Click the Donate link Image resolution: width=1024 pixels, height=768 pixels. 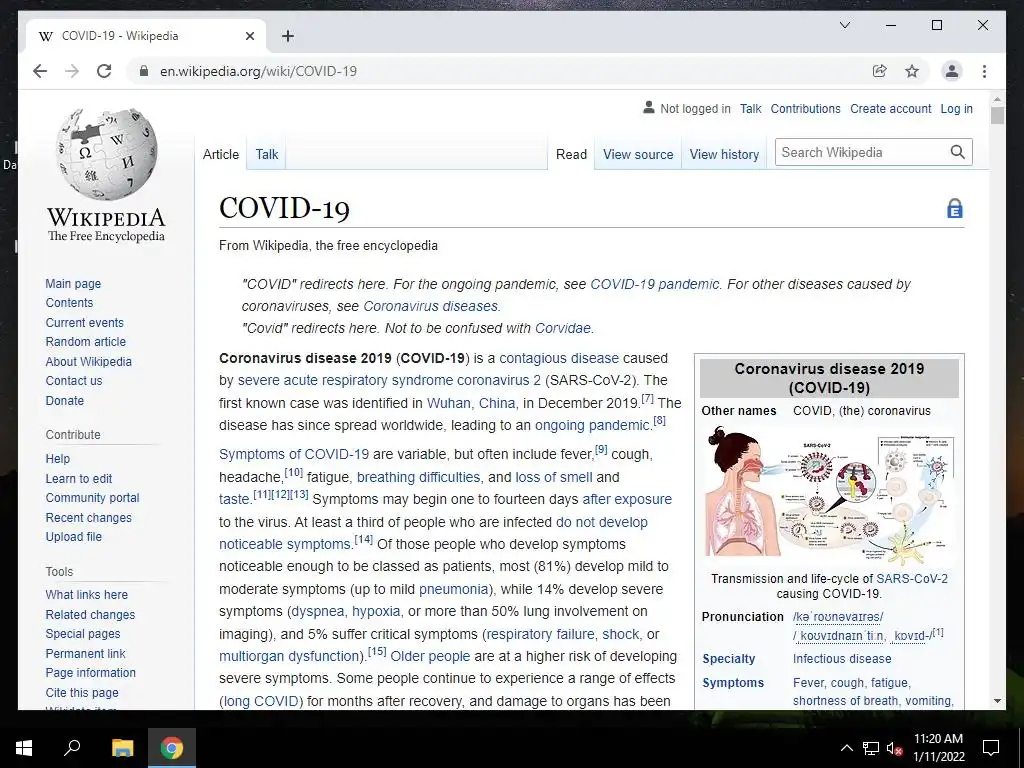pos(65,400)
